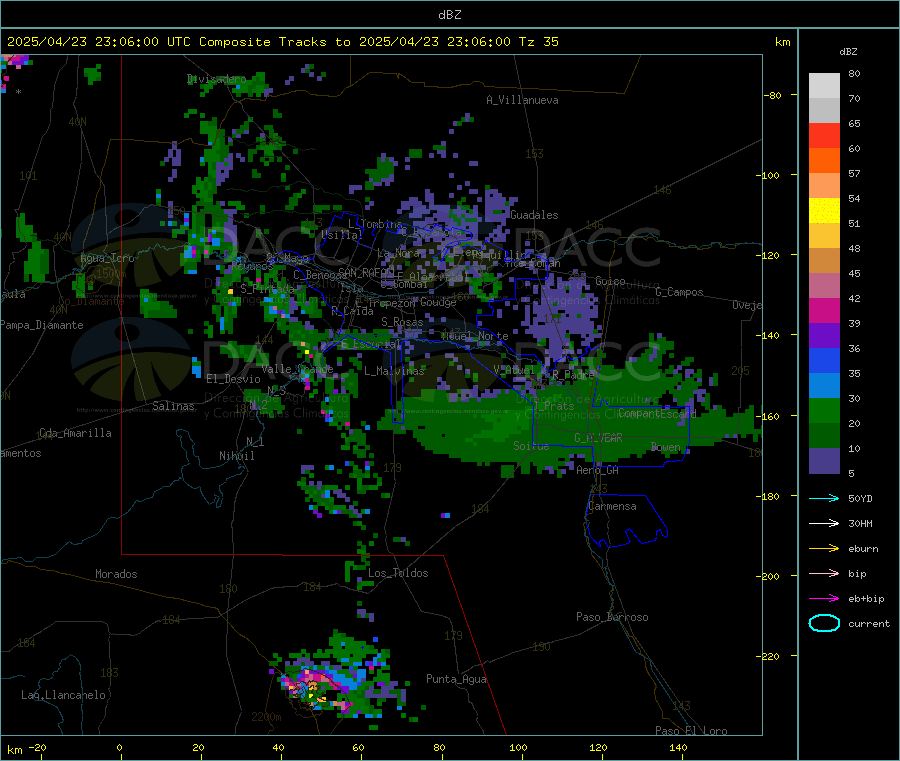This screenshot has height=761, width=900.
Task: Select the magenta 42–39 dBZ swatch
Action: pos(824,311)
